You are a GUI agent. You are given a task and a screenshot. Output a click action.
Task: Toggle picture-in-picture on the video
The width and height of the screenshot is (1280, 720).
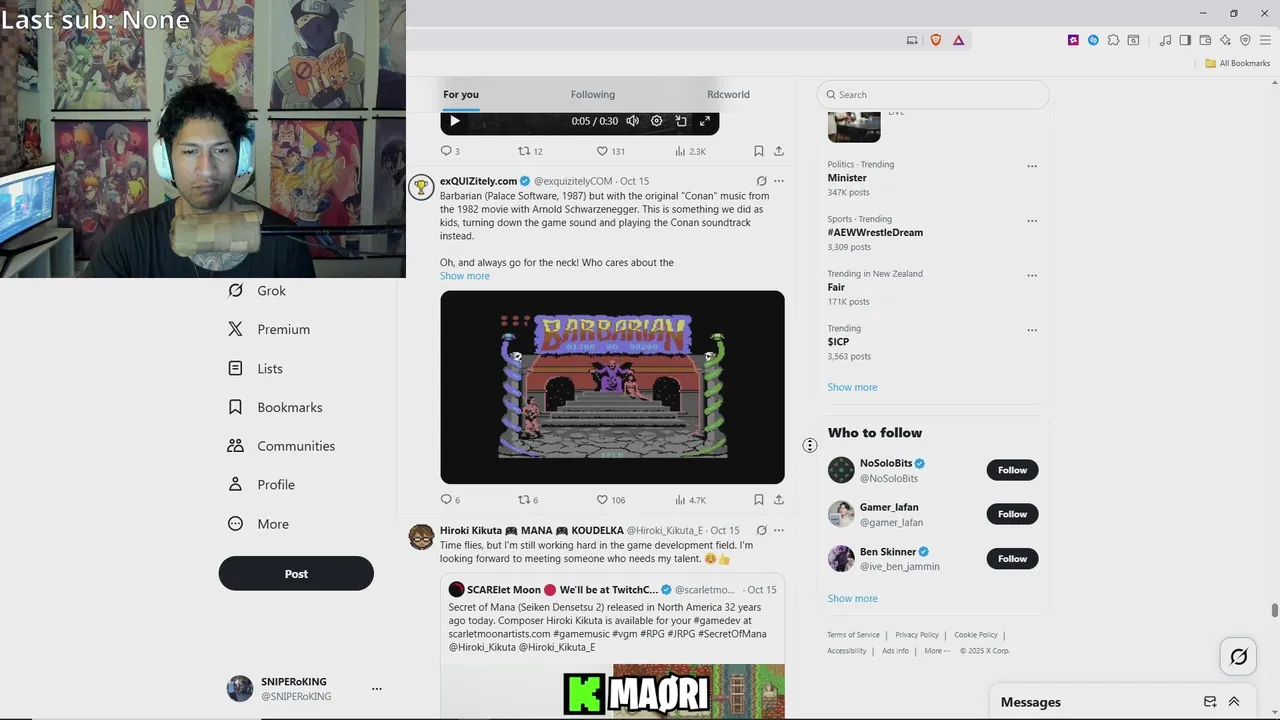680,121
